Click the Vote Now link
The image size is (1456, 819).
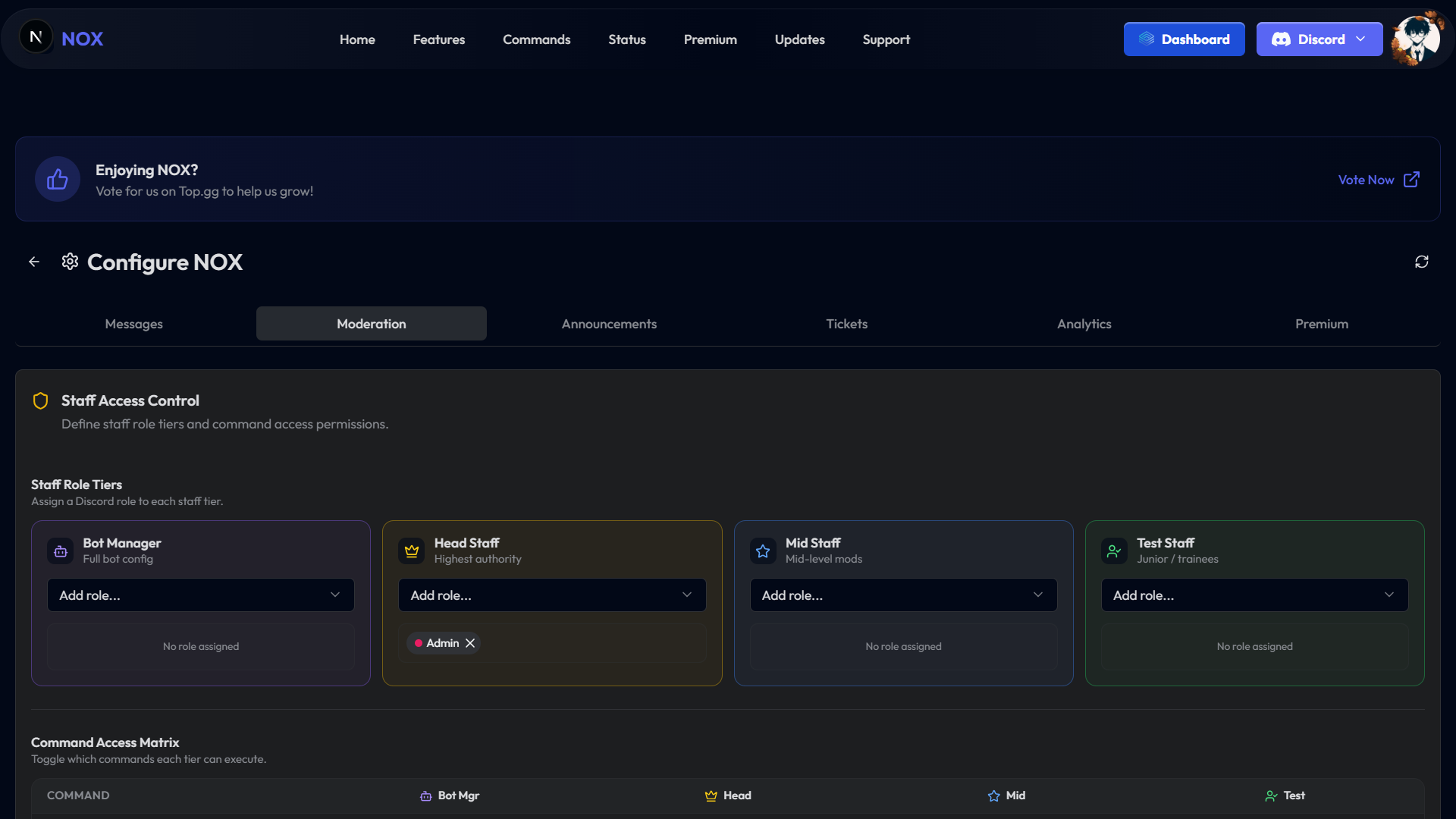point(1366,180)
